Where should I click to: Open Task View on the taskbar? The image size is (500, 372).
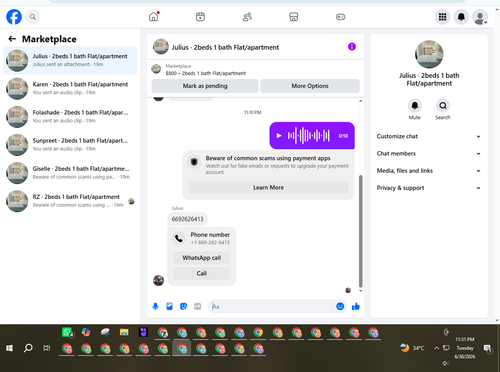pyautogui.click(x=47, y=348)
